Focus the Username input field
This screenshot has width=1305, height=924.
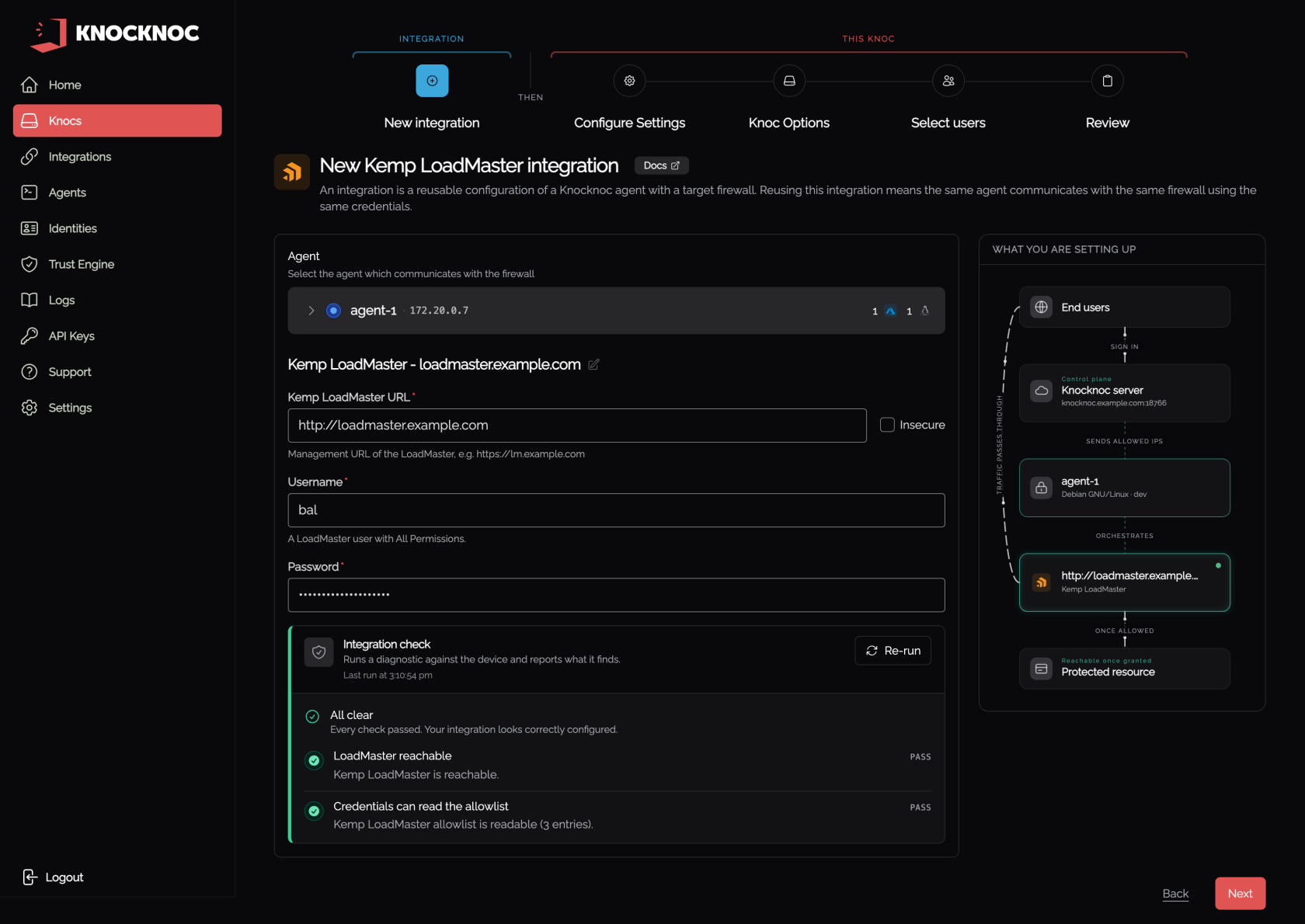pyautogui.click(x=616, y=510)
